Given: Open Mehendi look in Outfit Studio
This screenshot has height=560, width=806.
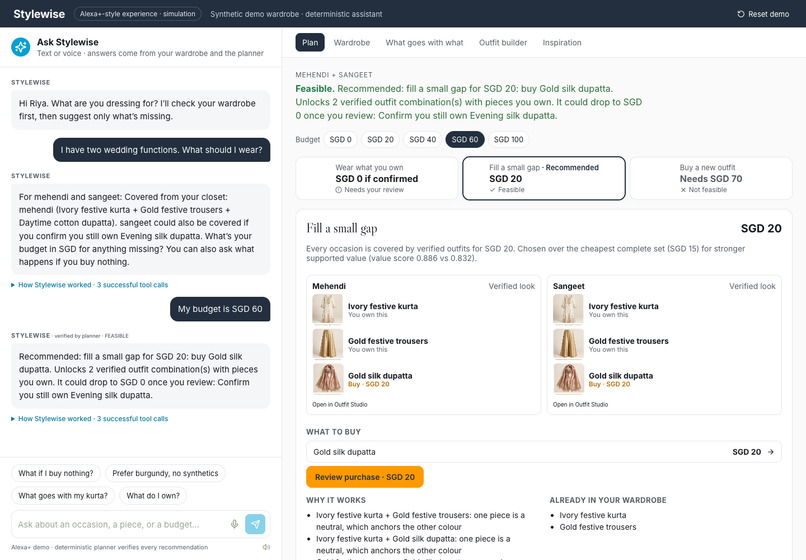Looking at the screenshot, I should [340, 405].
